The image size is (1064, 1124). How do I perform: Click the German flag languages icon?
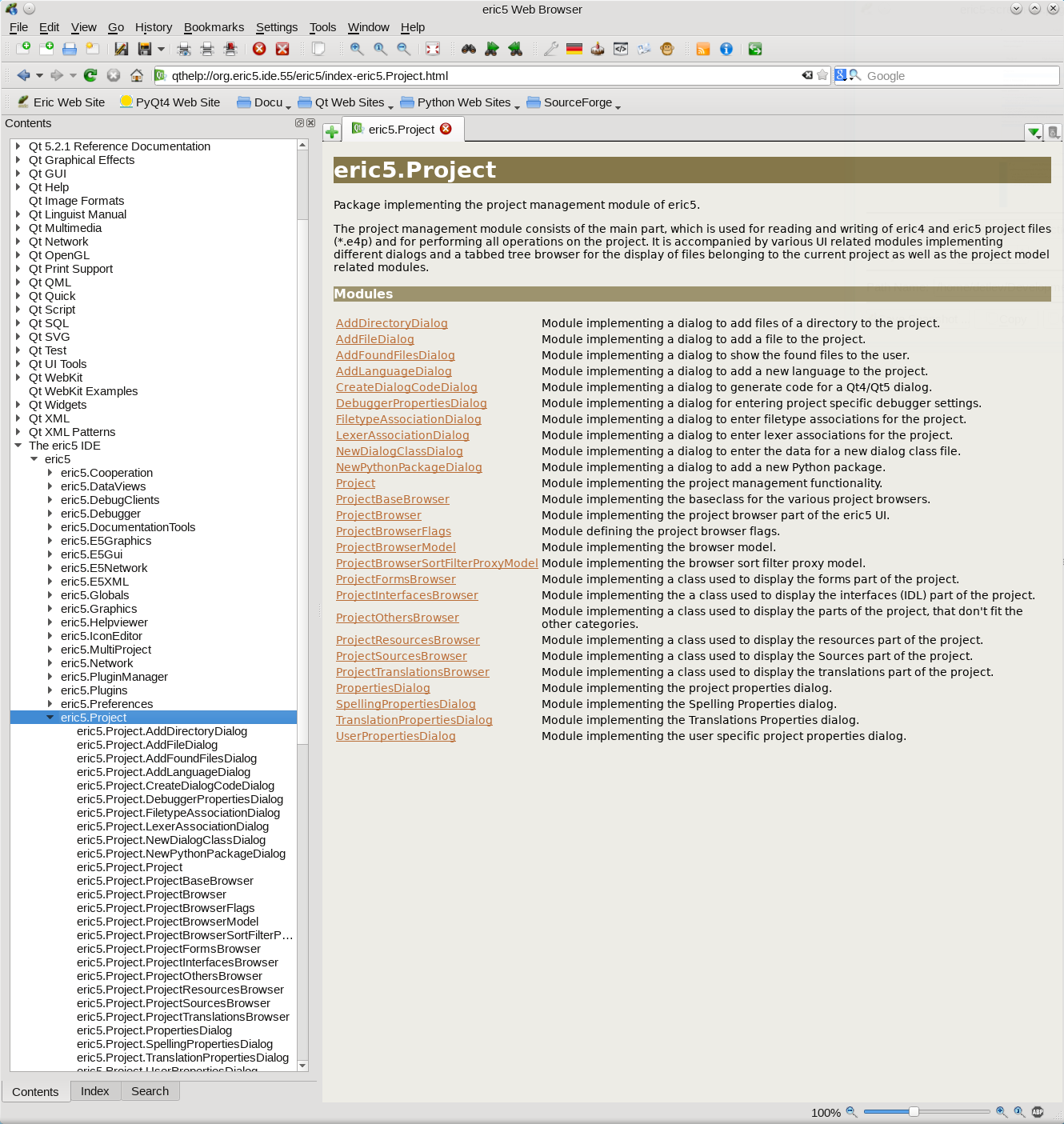574,49
